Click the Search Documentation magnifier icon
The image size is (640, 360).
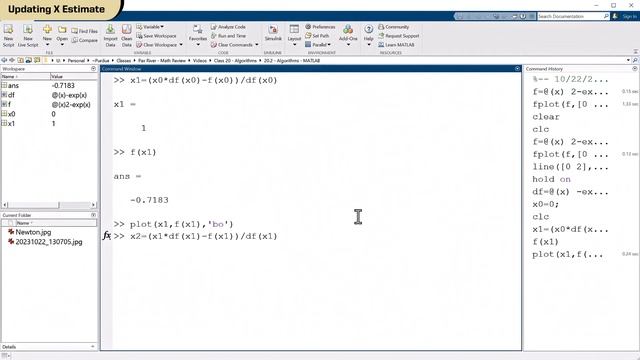click(x=606, y=16)
